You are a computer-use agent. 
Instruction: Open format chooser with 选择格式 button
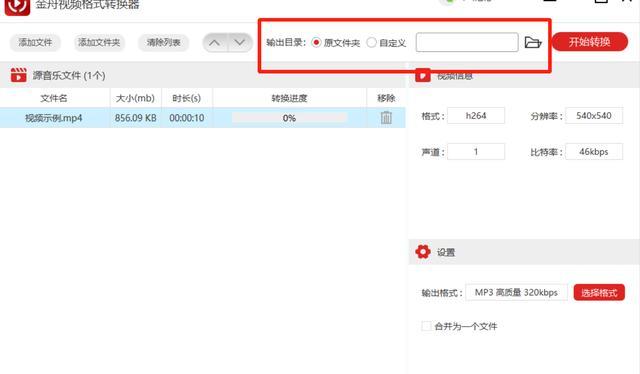[599, 292]
